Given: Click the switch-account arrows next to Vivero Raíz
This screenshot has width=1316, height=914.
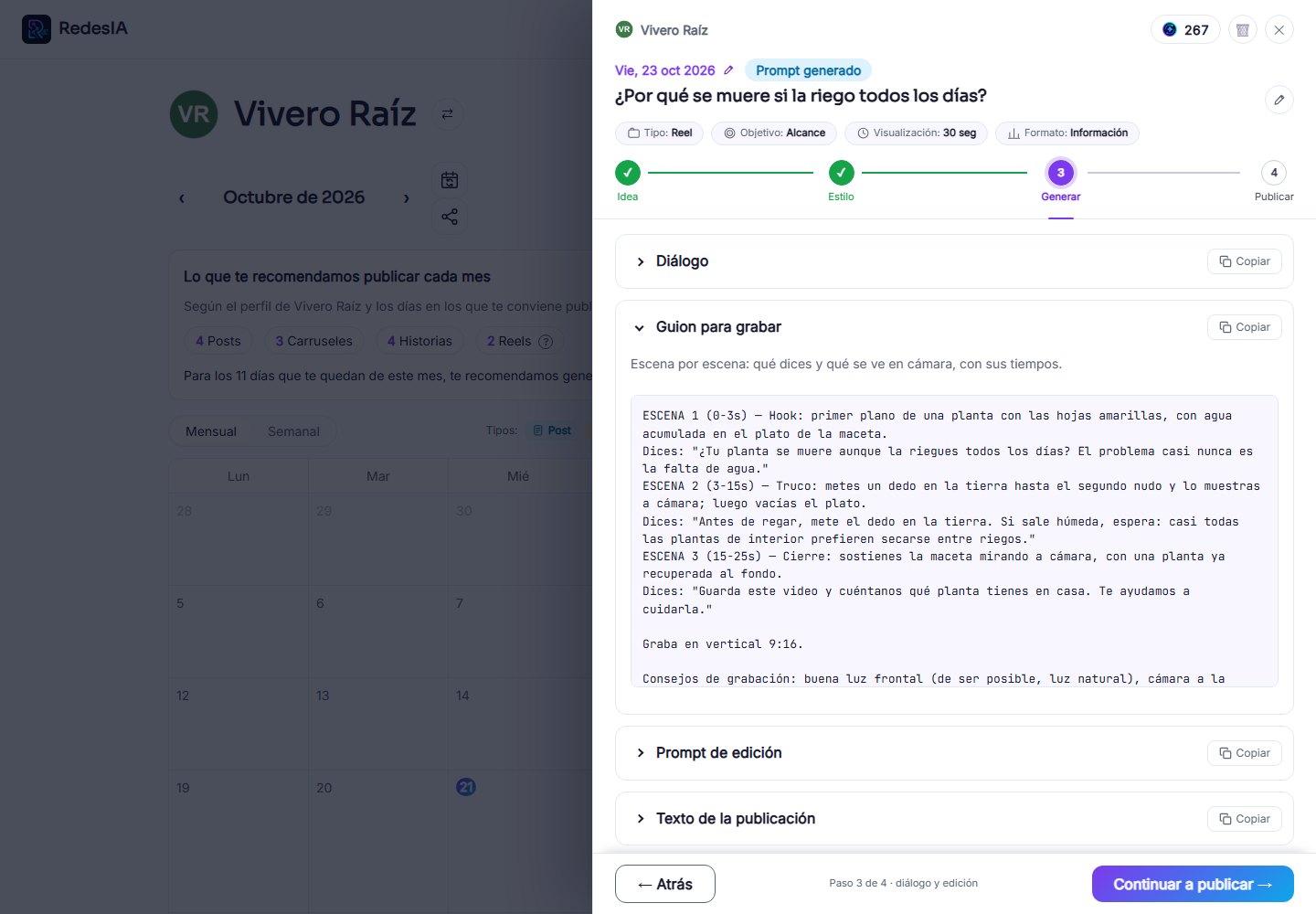Looking at the screenshot, I should (447, 114).
